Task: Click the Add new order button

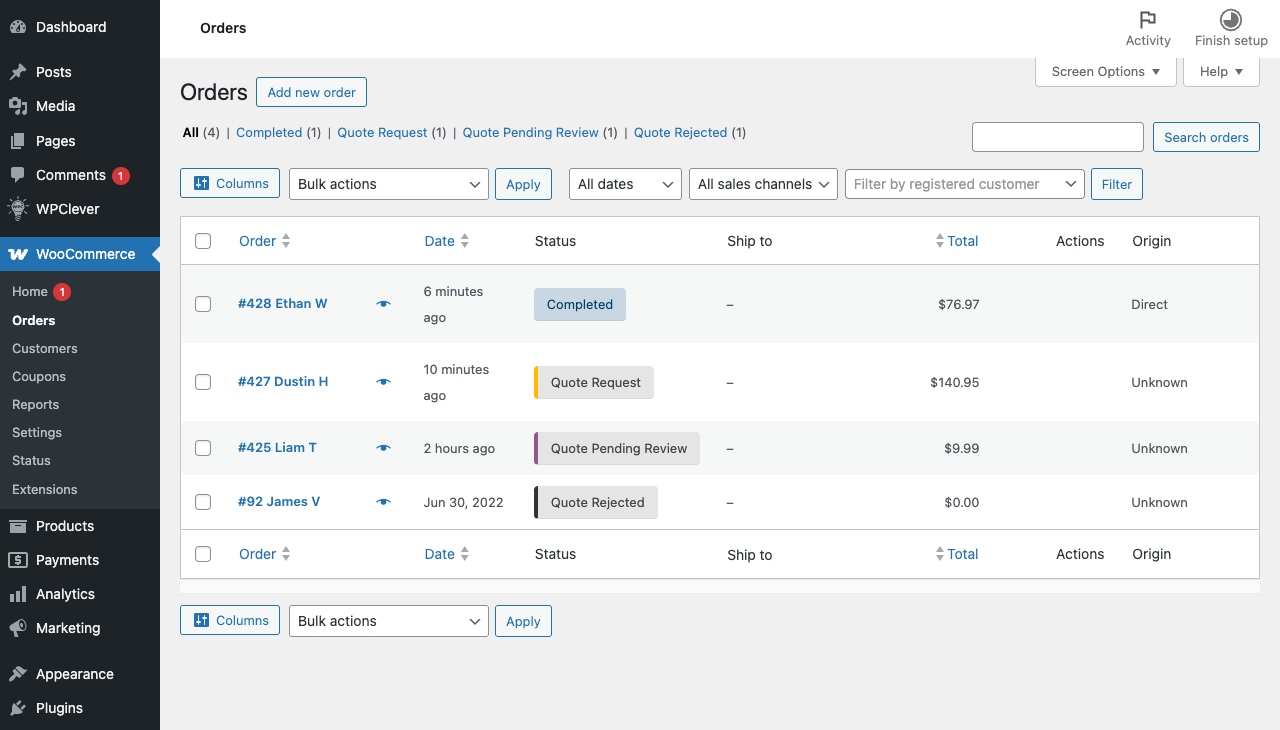Action: [312, 92]
